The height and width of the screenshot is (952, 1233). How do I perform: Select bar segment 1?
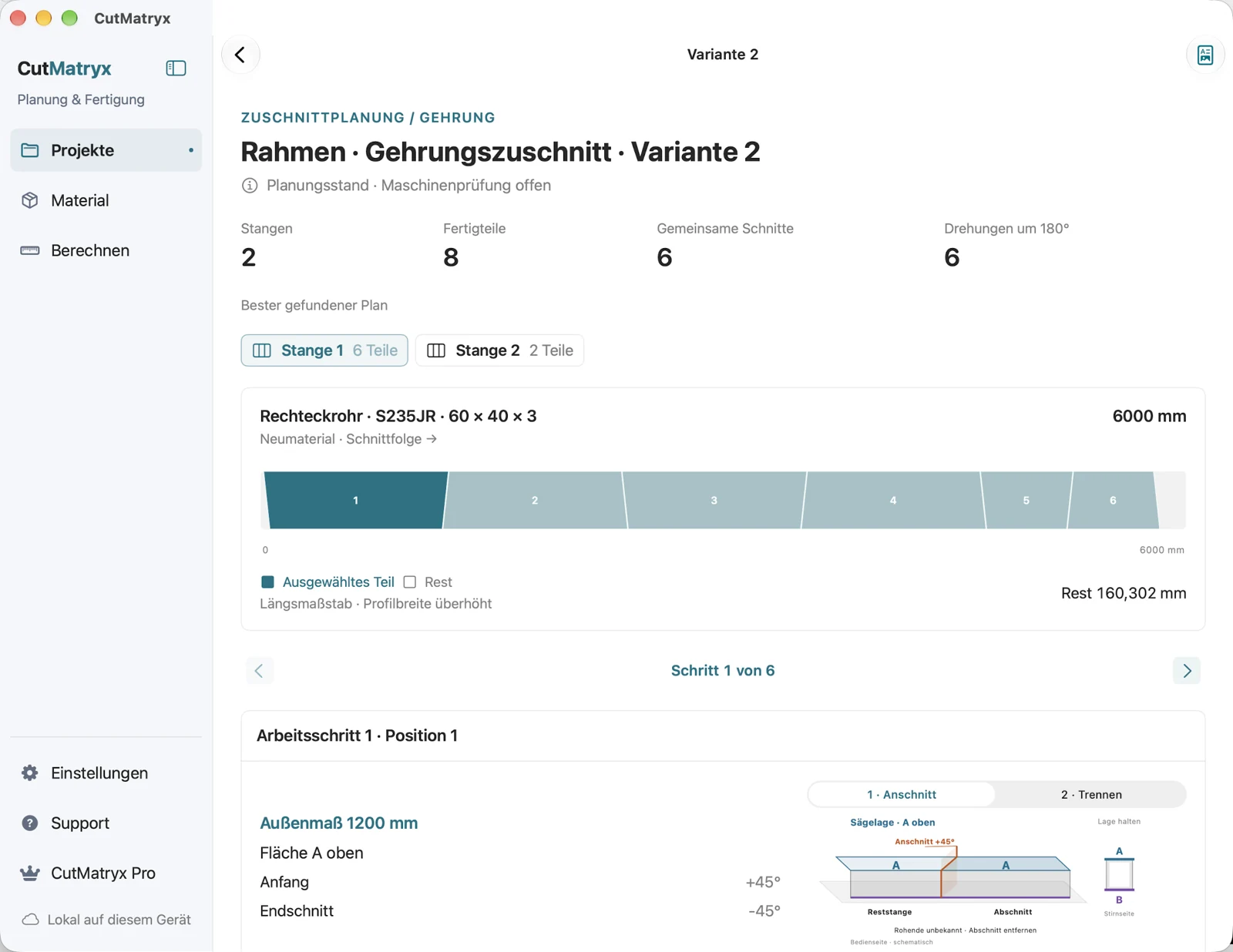[x=355, y=500]
